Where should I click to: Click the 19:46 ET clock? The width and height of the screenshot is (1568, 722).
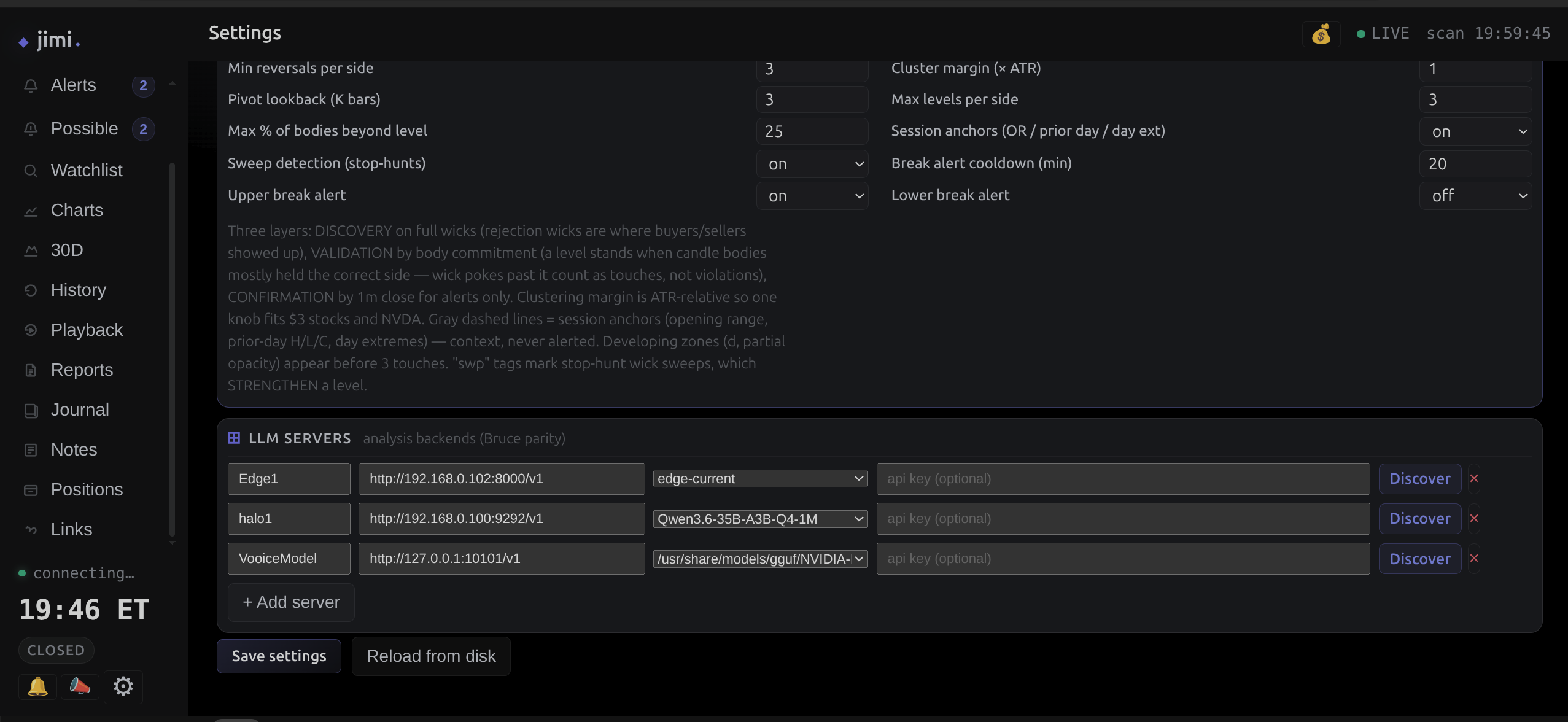84,610
